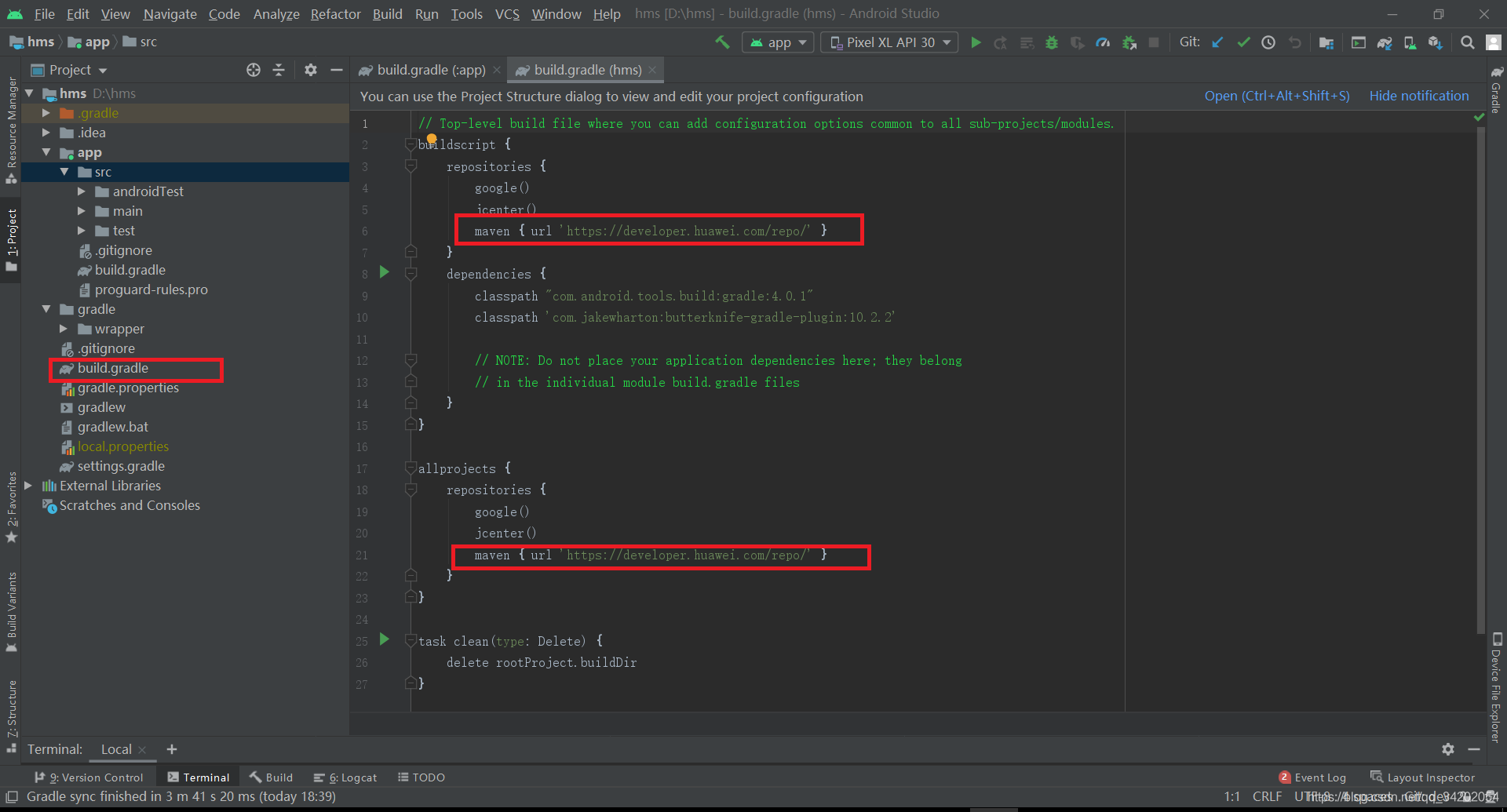Open Project panel settings gear
Screen dimensions: 1507x812
coord(311,70)
